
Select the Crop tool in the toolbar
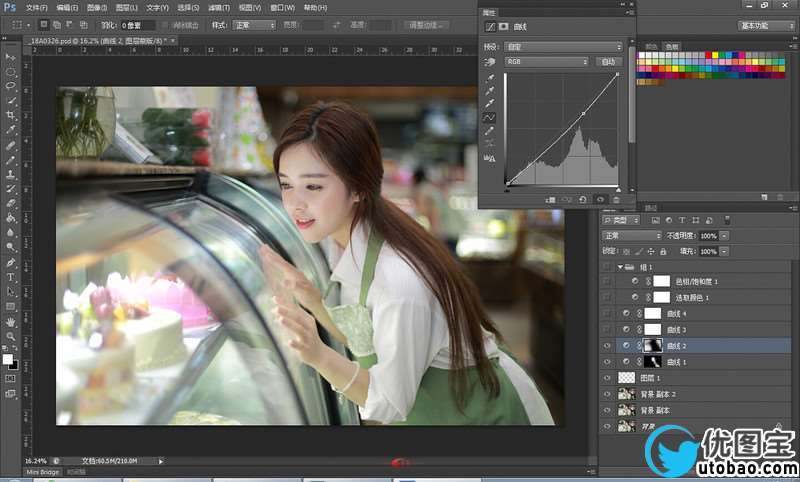tap(11, 115)
